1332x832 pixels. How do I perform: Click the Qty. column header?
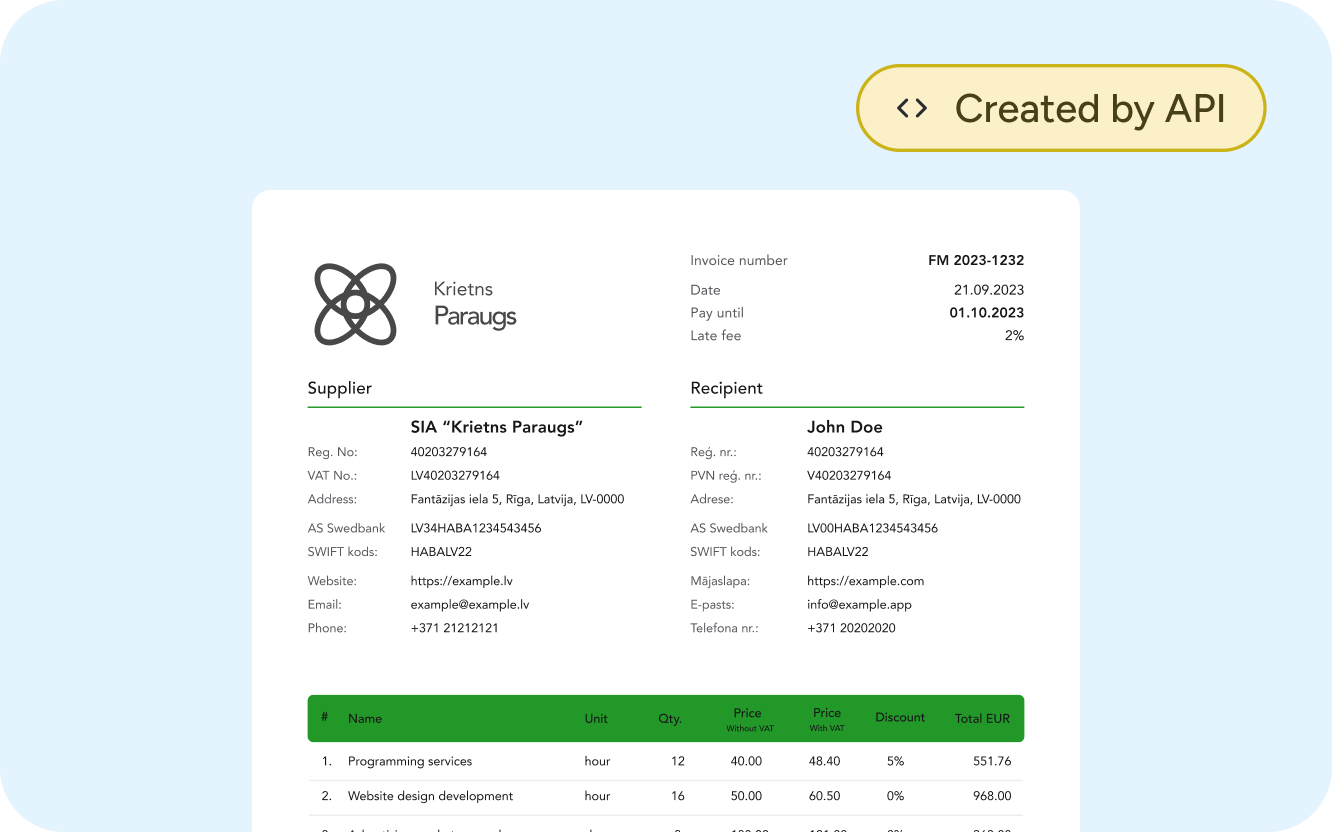pos(670,719)
